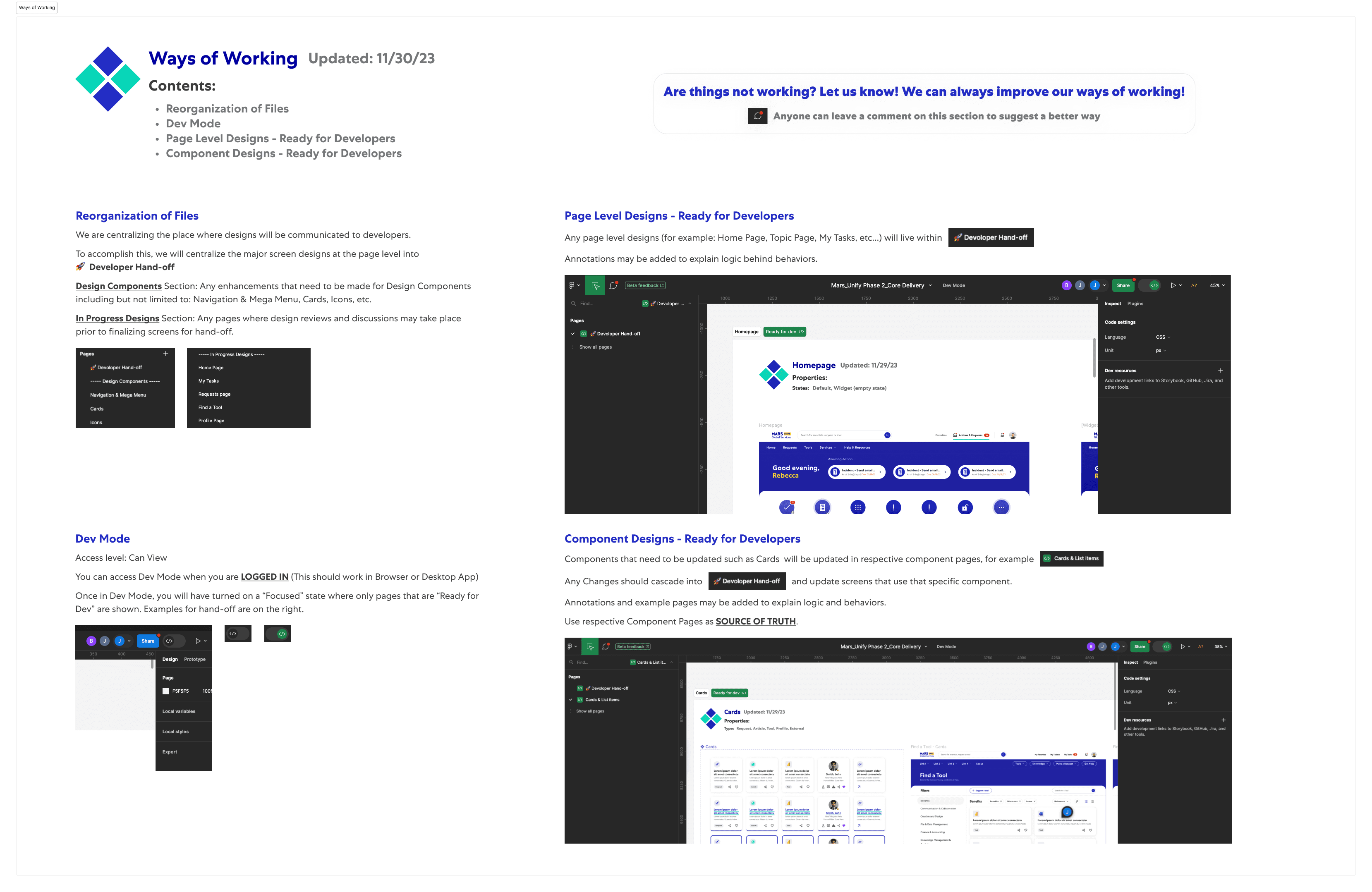This screenshot has height=892, width=1372.
Task: Switch to Inspect tab in Cards screenshot
Action: [1130, 662]
